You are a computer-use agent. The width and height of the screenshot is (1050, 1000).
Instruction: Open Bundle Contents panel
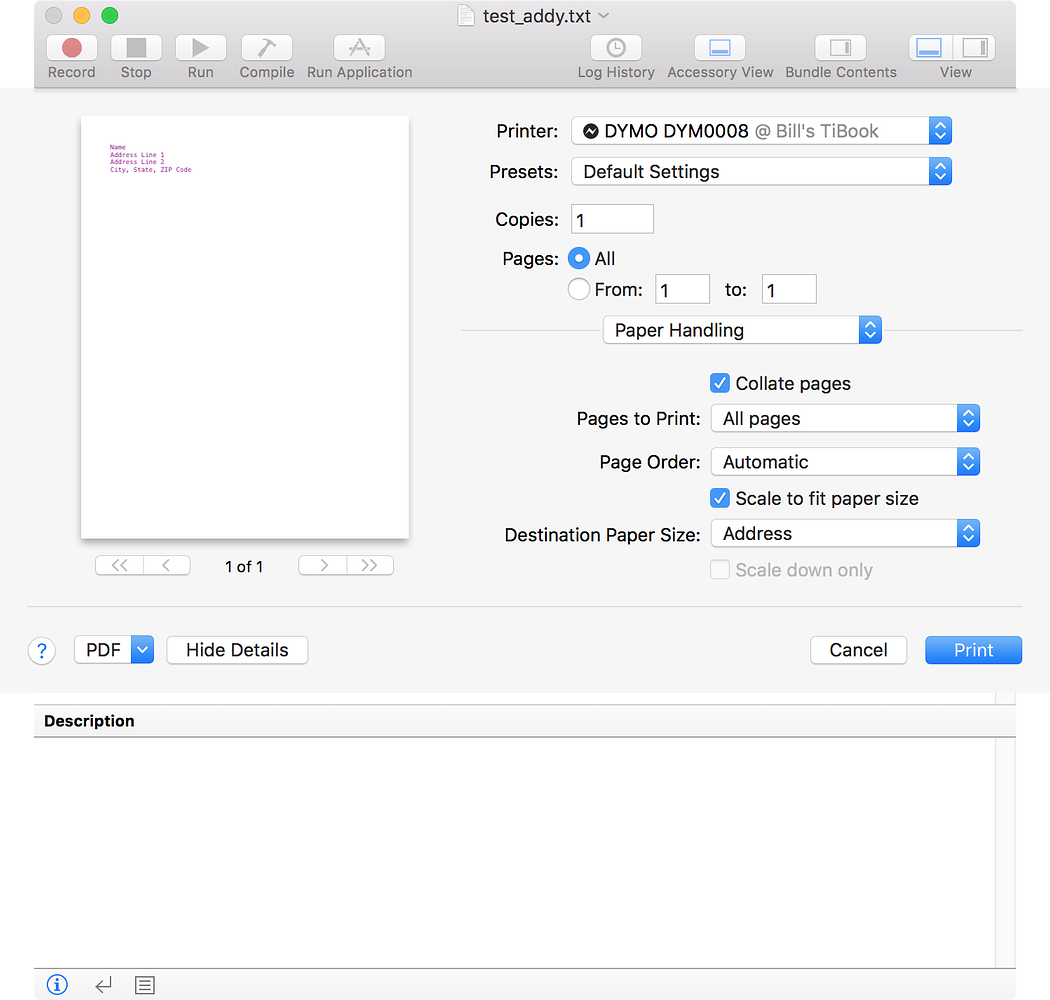[x=840, y=48]
